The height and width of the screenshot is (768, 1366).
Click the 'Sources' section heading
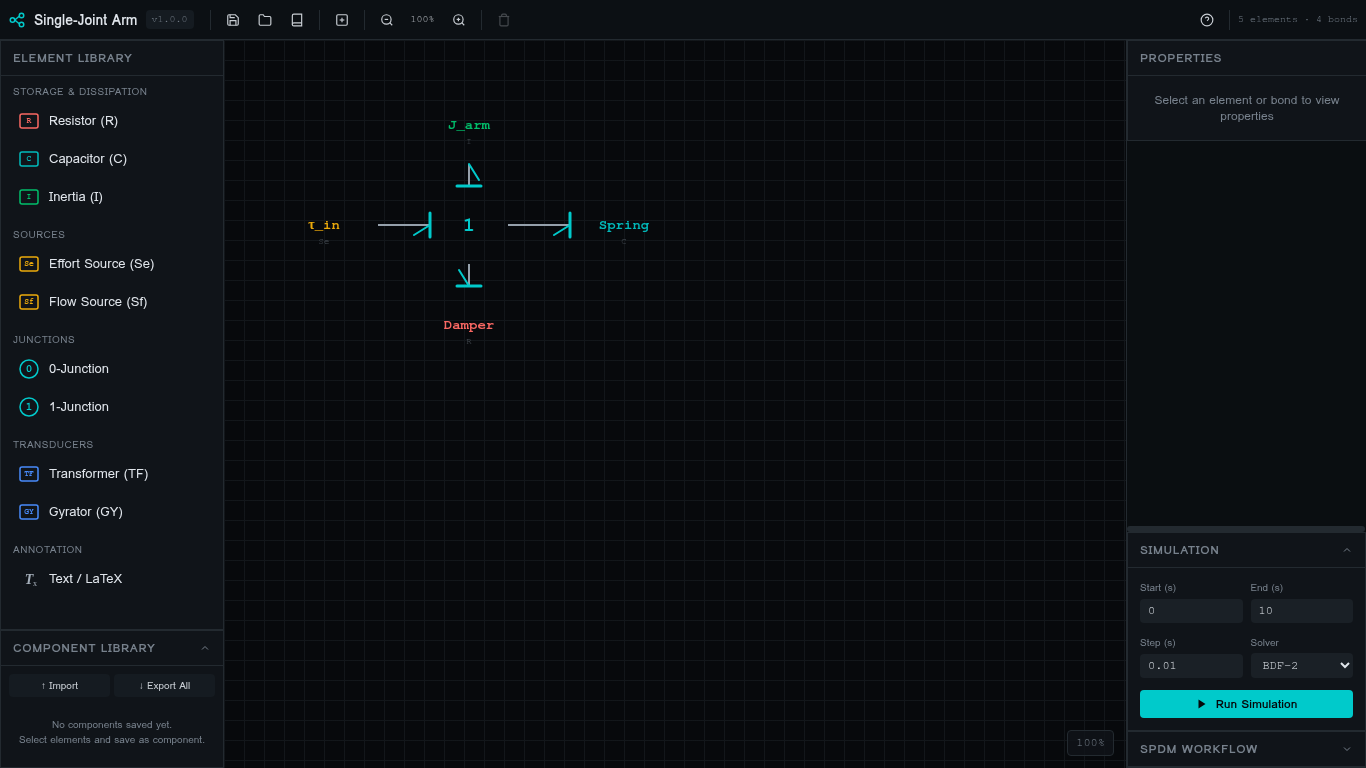click(39, 235)
